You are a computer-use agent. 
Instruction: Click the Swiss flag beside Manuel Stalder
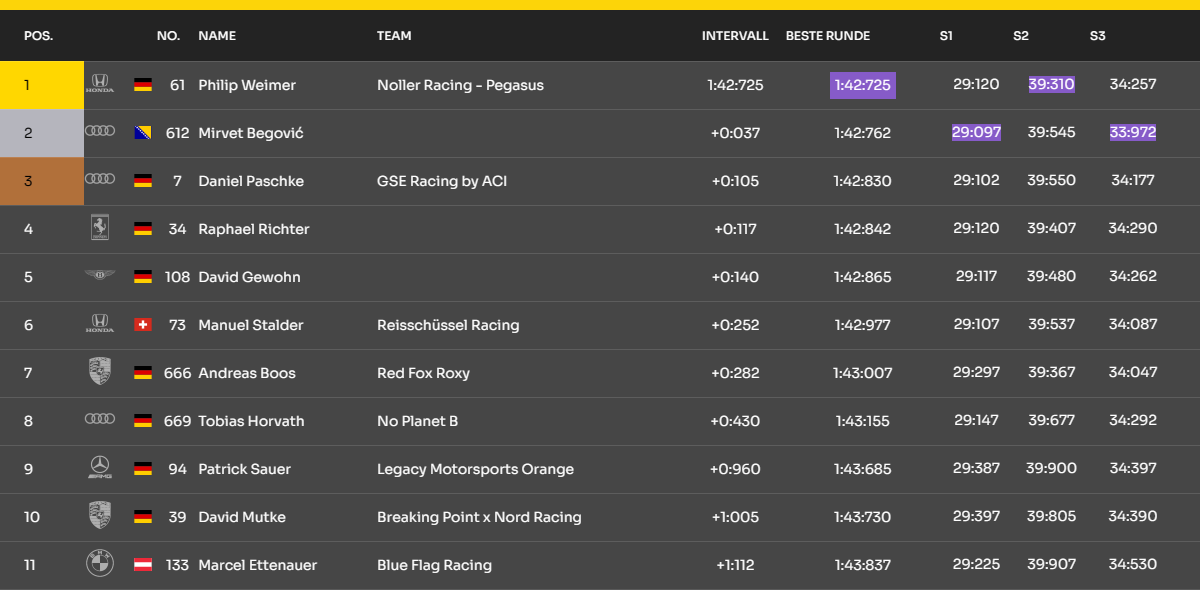click(143, 325)
